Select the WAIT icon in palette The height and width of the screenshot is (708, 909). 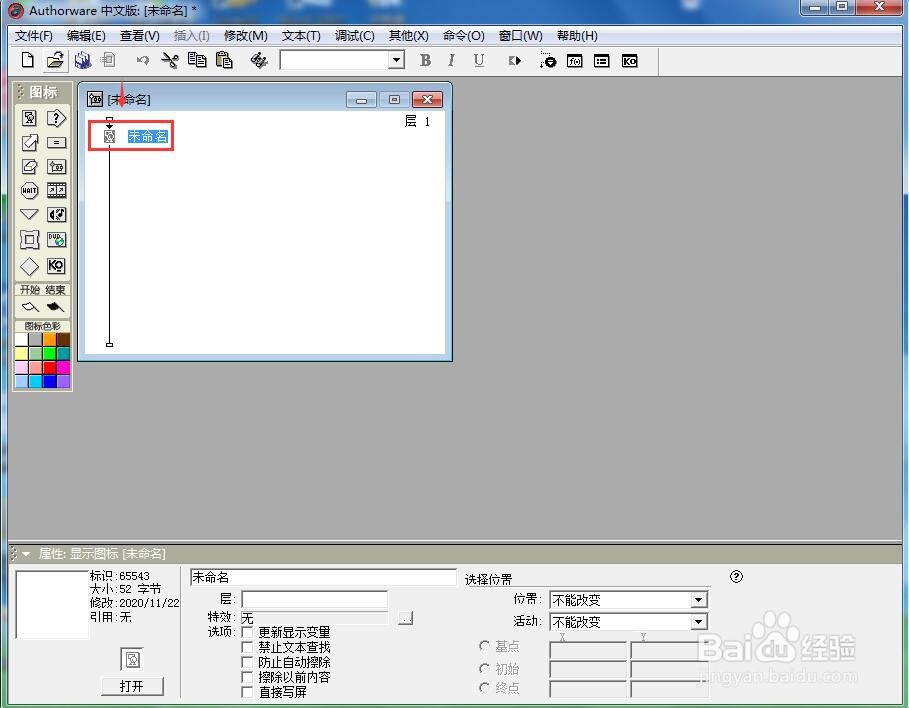[30, 190]
